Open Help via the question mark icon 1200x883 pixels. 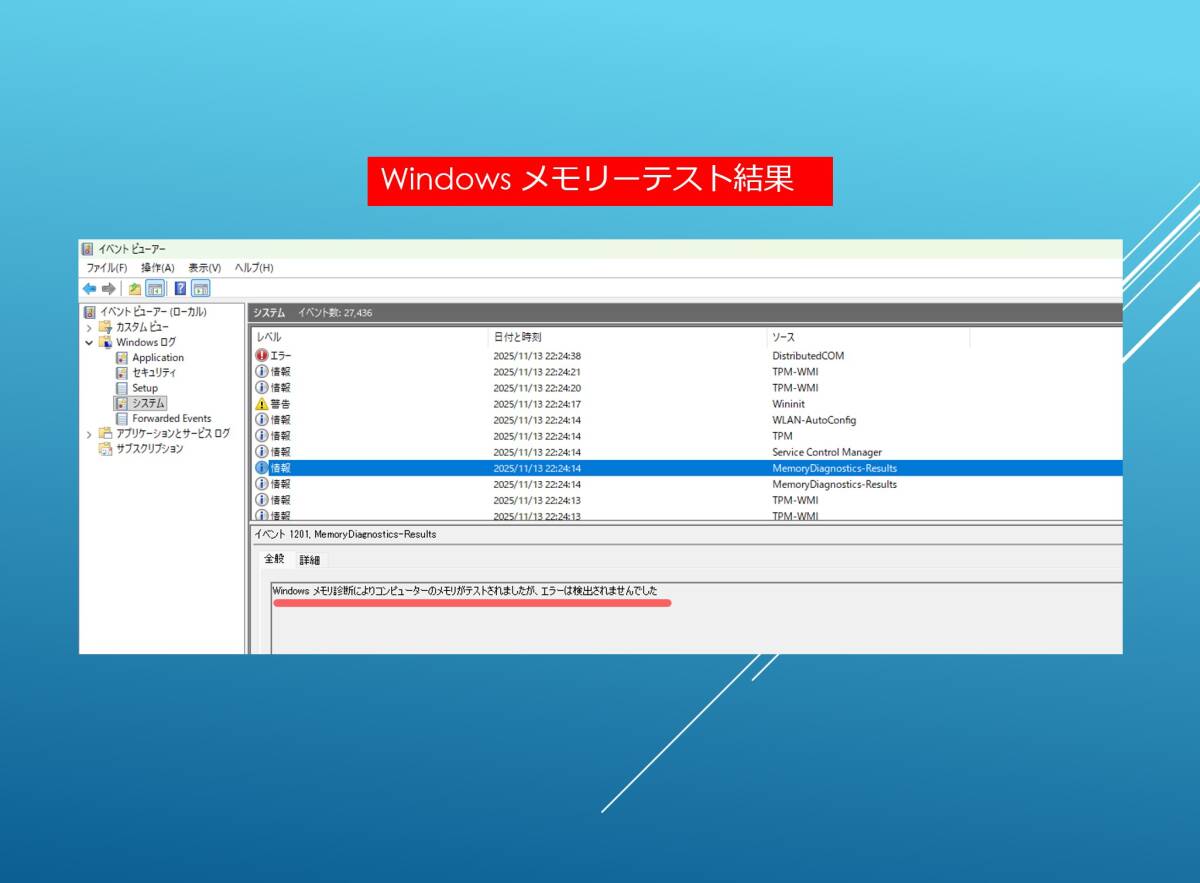click(x=180, y=289)
